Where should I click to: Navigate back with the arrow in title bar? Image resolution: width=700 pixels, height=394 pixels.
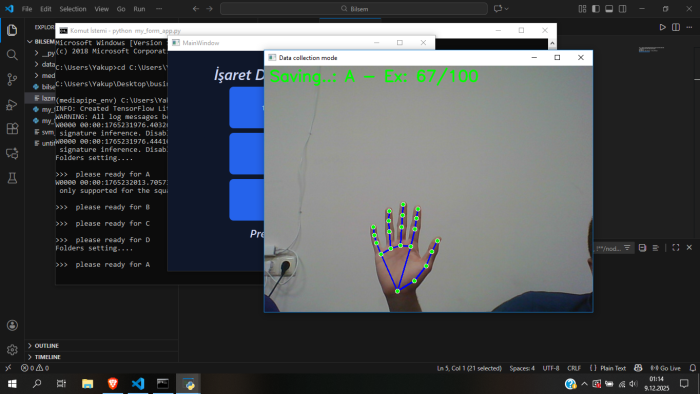click(196, 9)
